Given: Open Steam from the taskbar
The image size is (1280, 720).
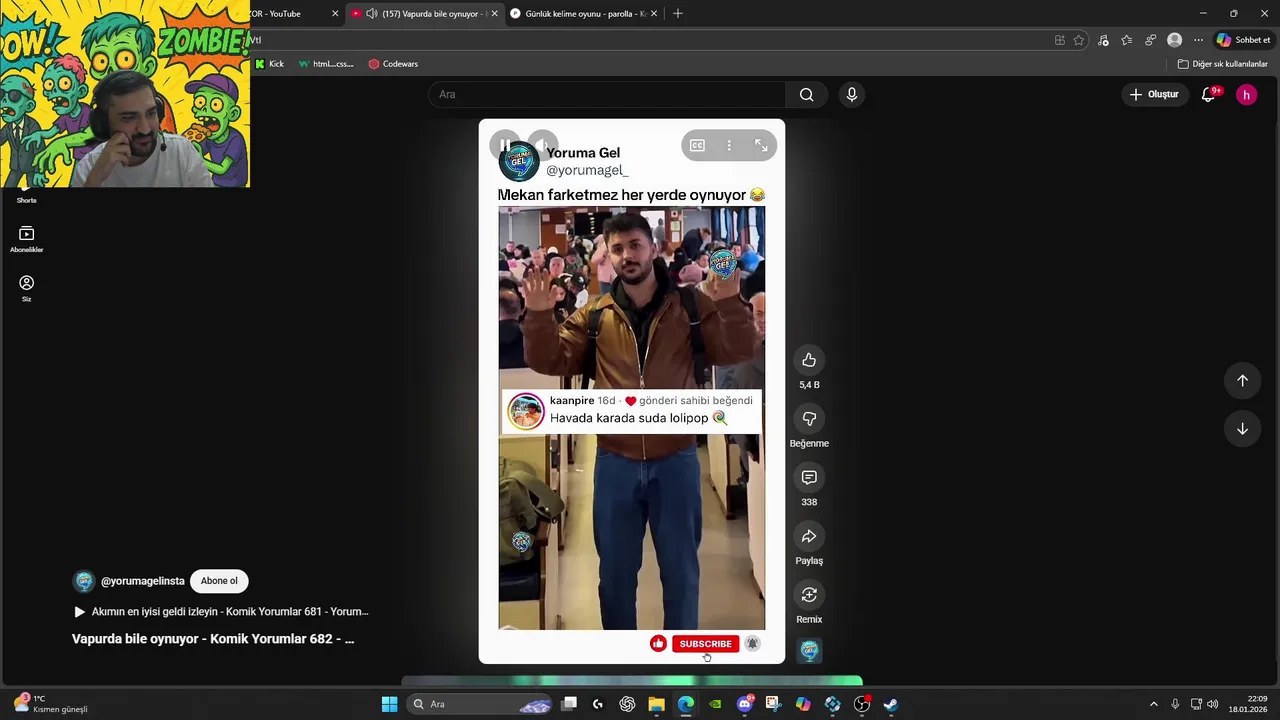Looking at the screenshot, I should [891, 704].
